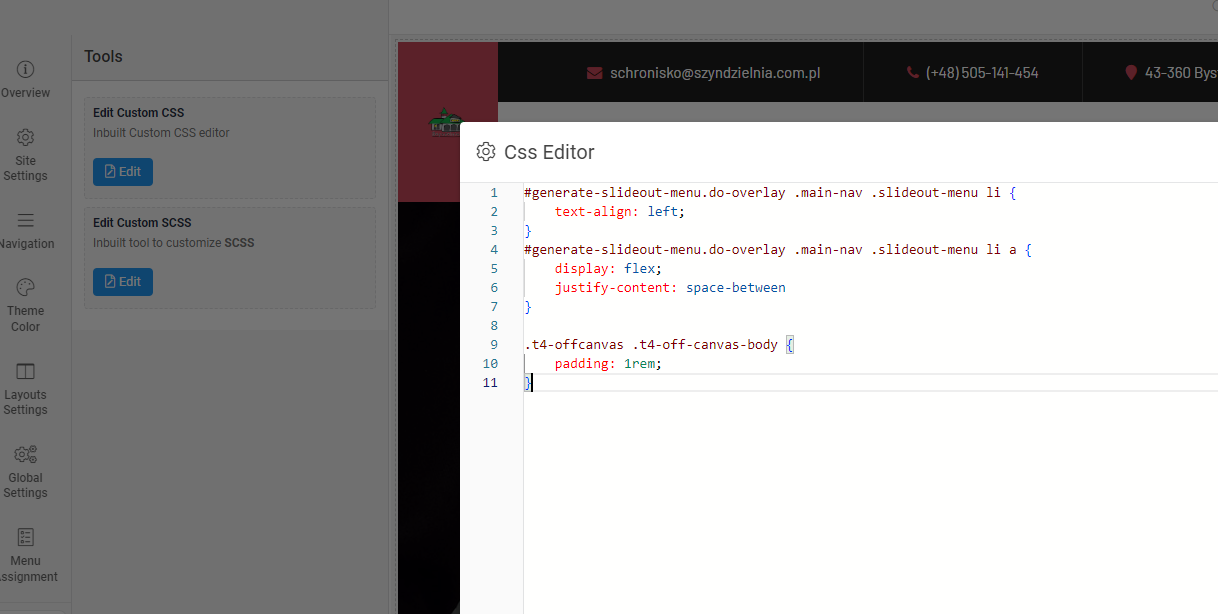Open the Overview sidebar icon
Screen dimensions: 1218x614
tap(26, 69)
